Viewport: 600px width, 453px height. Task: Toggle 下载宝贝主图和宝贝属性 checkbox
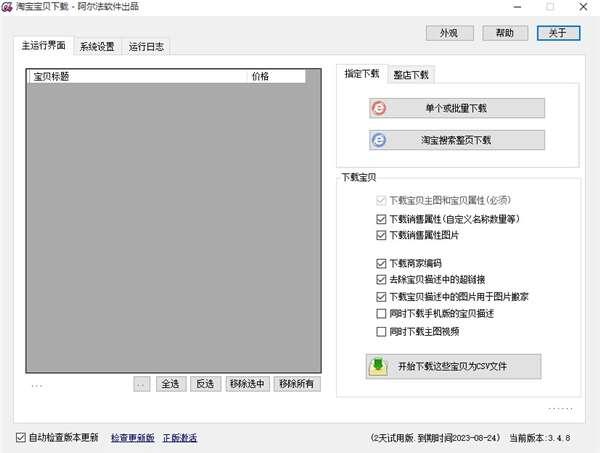[381, 200]
